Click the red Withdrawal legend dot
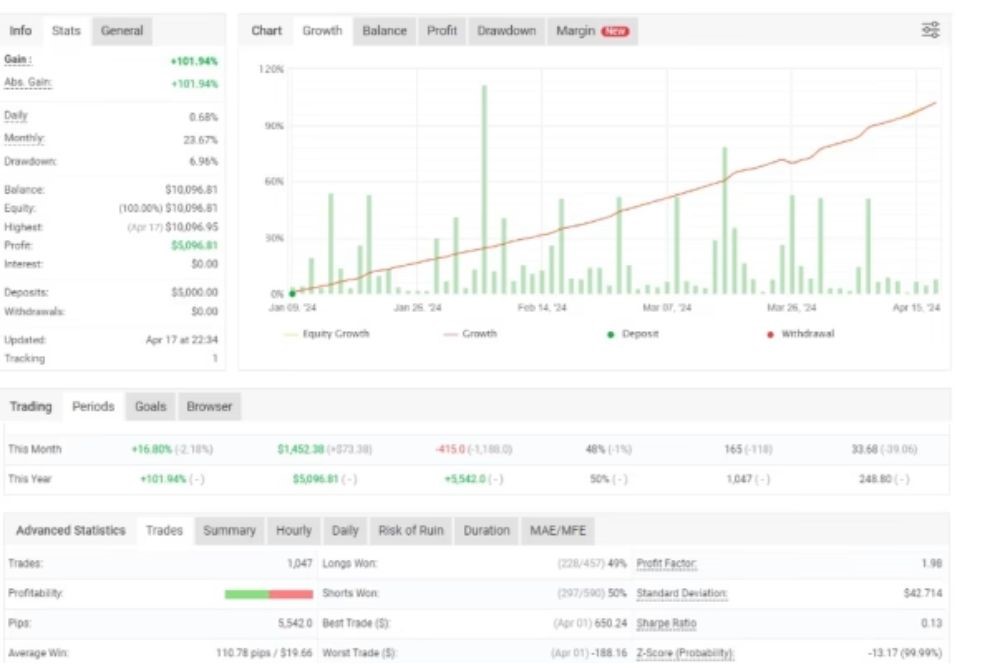 (770, 334)
